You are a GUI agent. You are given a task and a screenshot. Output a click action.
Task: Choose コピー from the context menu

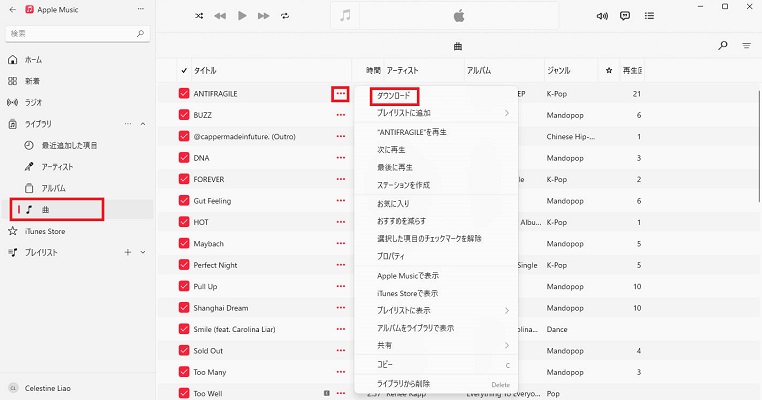[x=436, y=365]
